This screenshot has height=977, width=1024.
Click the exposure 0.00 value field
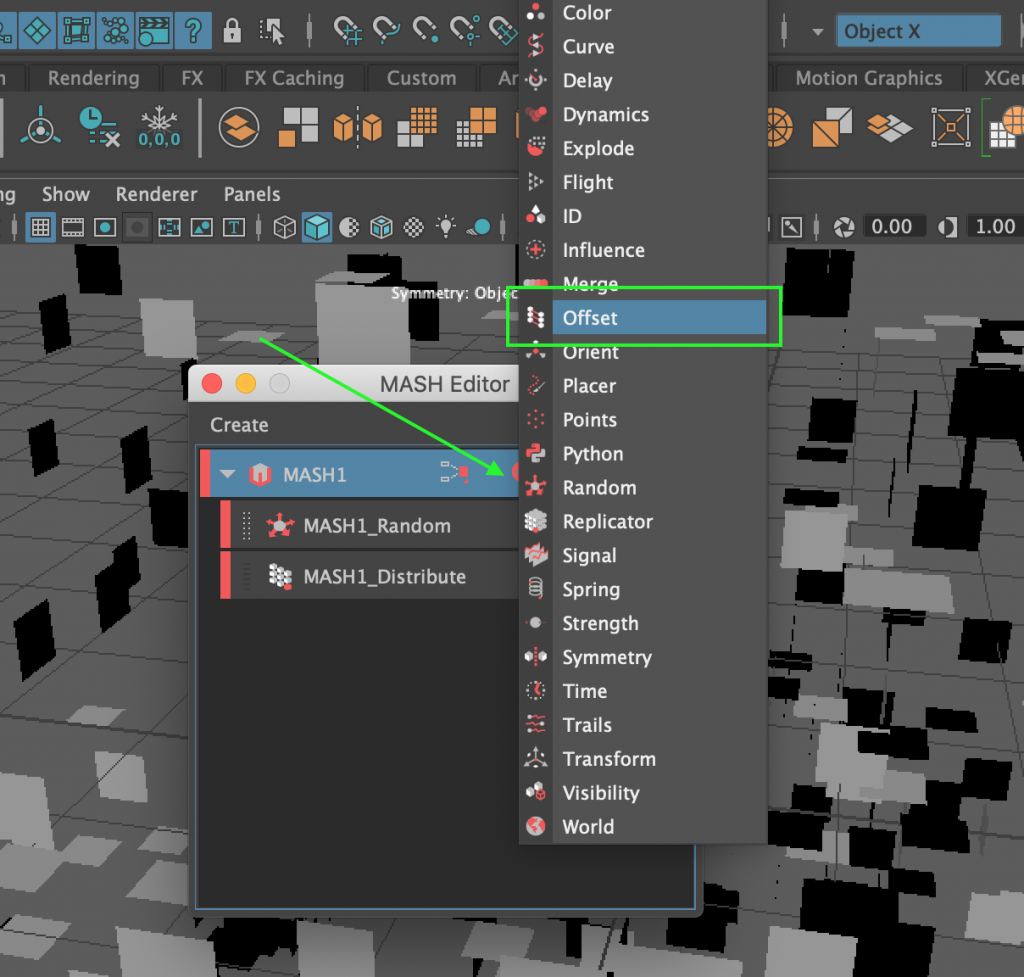click(895, 226)
